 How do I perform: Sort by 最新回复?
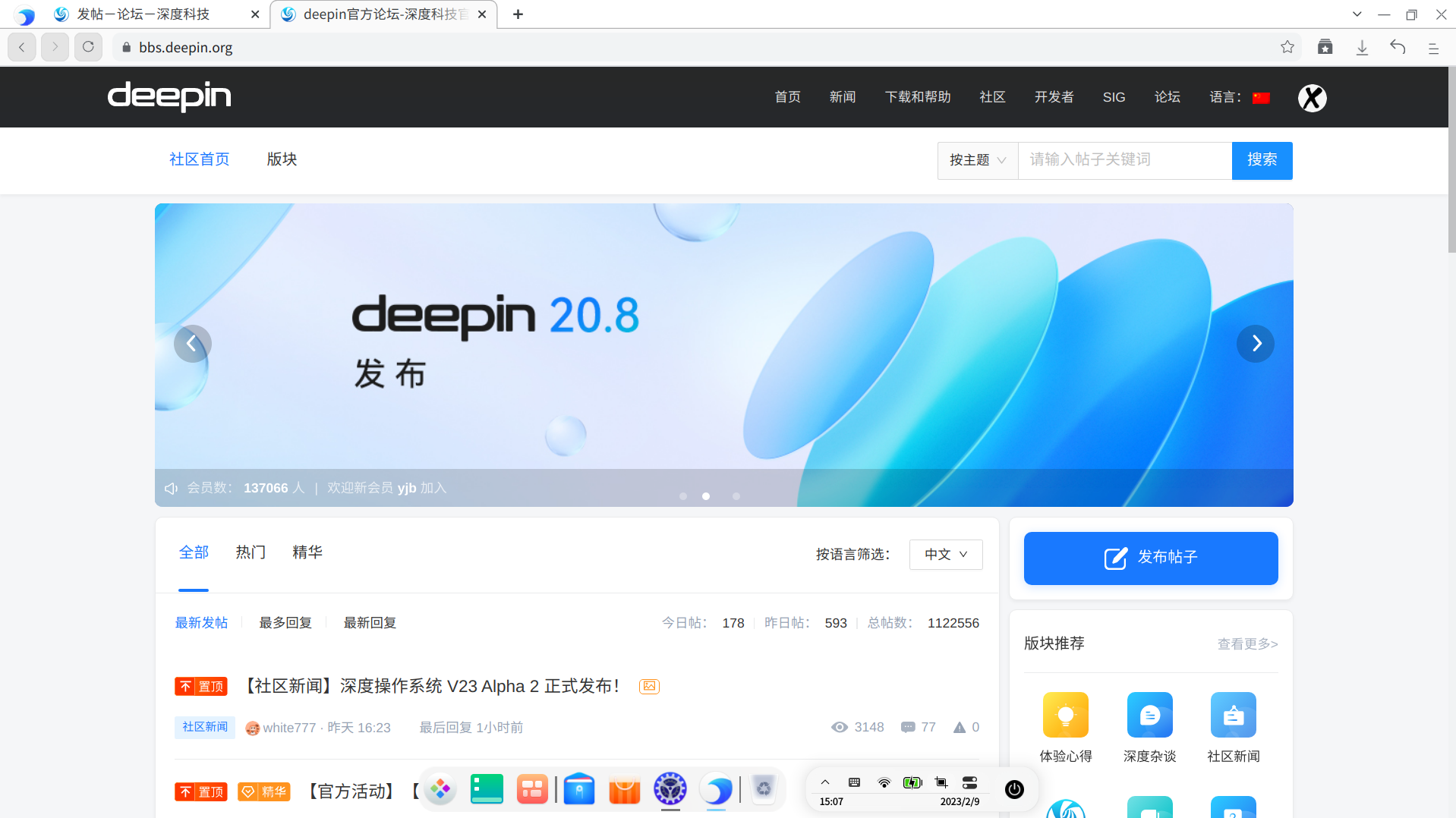coord(370,623)
